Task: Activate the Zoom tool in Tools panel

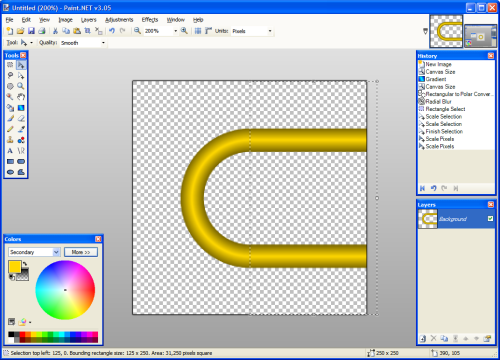Action: click(21, 86)
